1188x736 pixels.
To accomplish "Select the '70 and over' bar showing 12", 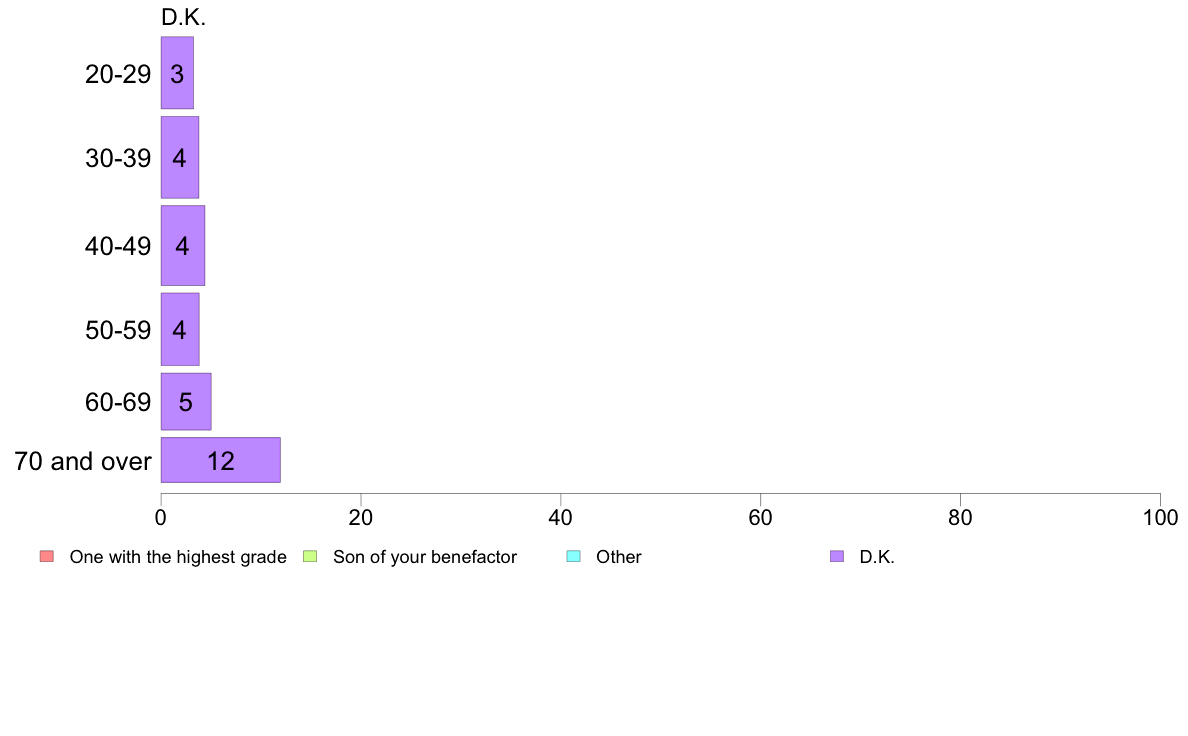I will click(220, 460).
